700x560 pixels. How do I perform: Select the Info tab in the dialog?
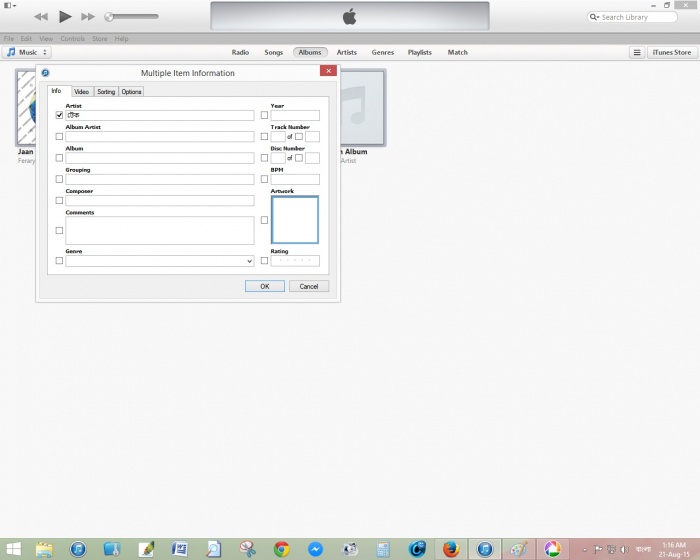pyautogui.click(x=57, y=91)
